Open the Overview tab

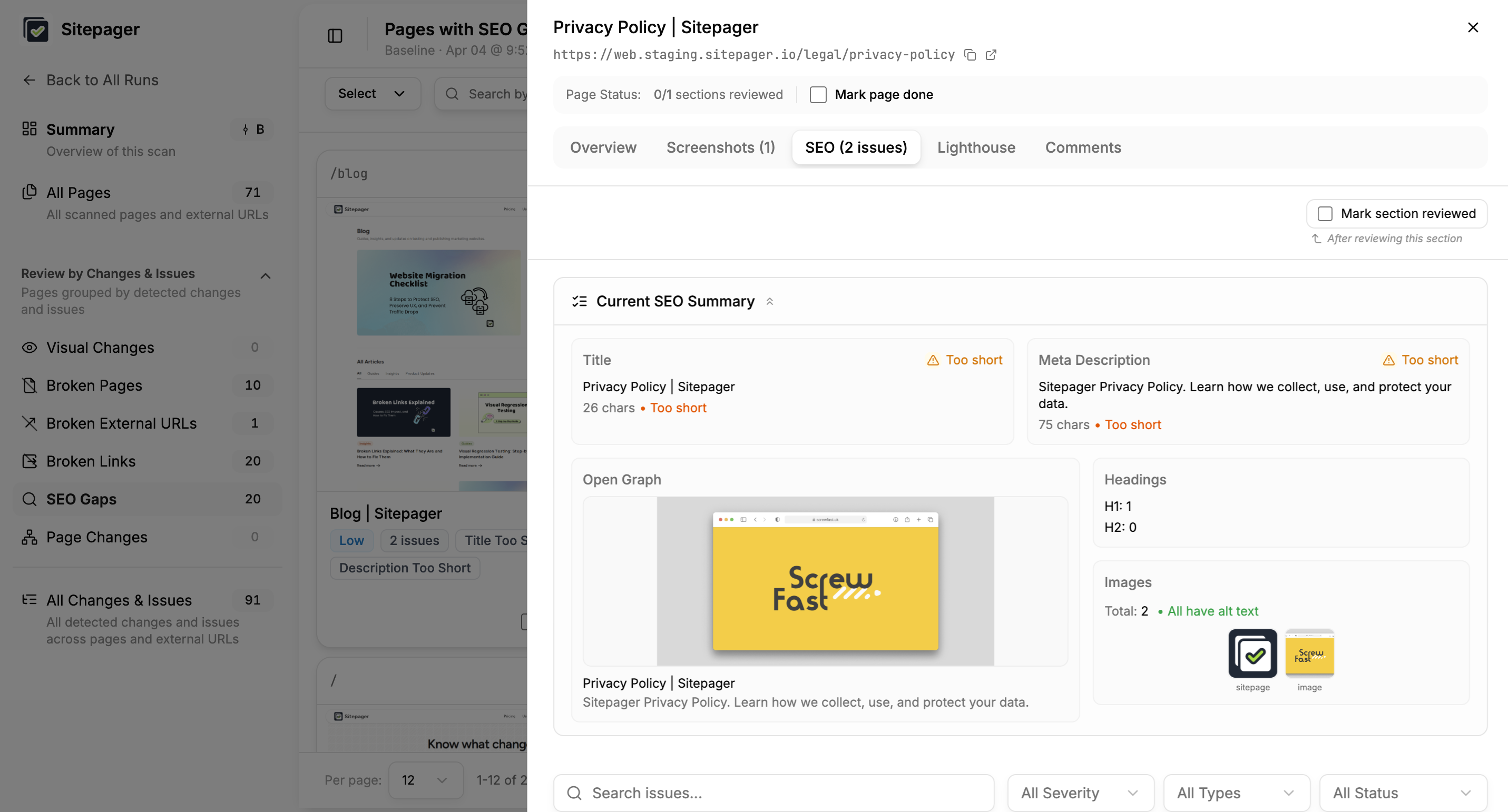[603, 147]
